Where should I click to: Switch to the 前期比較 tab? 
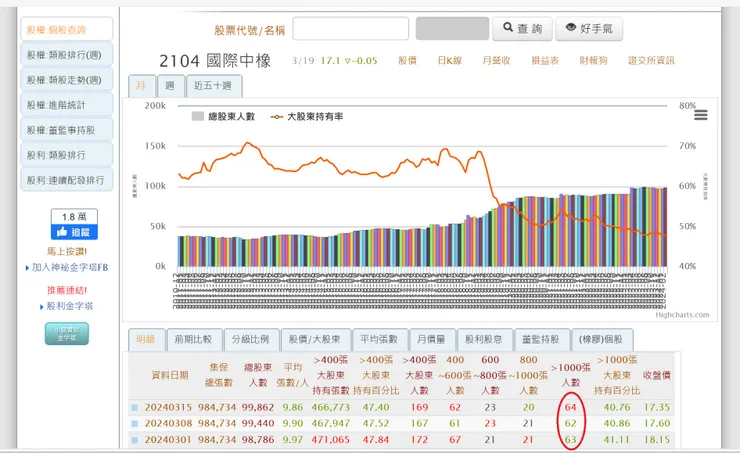click(x=193, y=339)
